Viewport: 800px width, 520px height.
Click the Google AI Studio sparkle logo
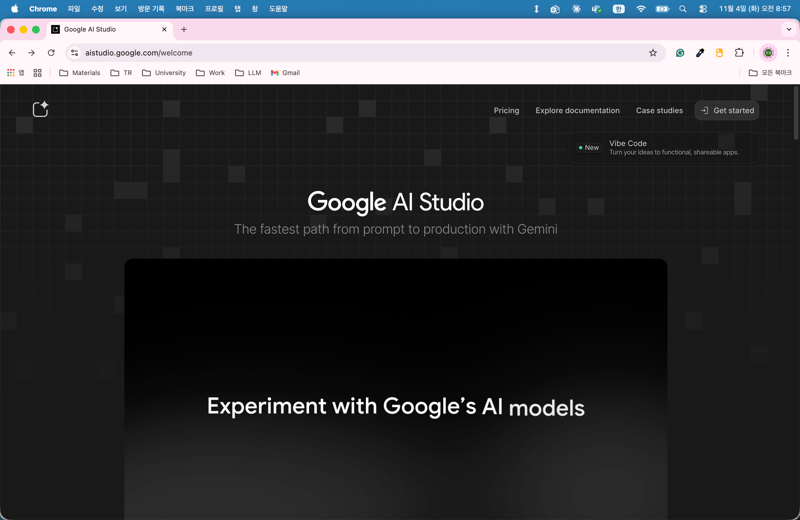pyautogui.click(x=40, y=109)
